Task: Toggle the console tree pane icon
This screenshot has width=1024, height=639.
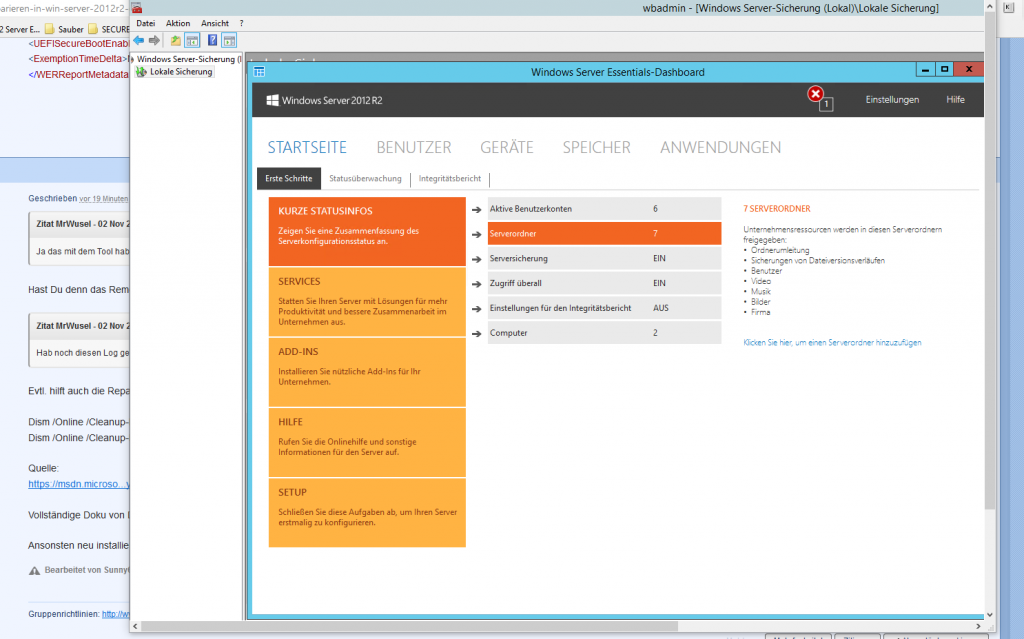Action: 192,41
